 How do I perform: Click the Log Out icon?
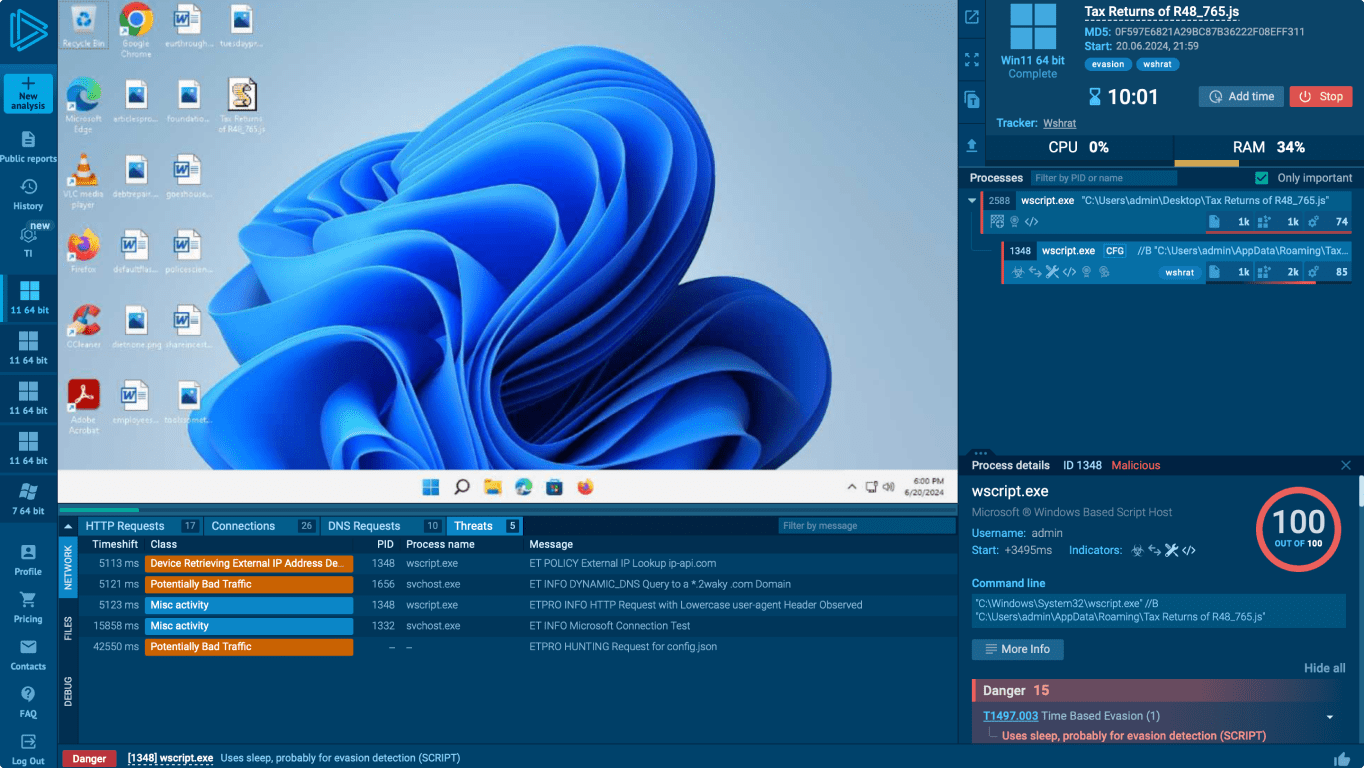[28, 742]
